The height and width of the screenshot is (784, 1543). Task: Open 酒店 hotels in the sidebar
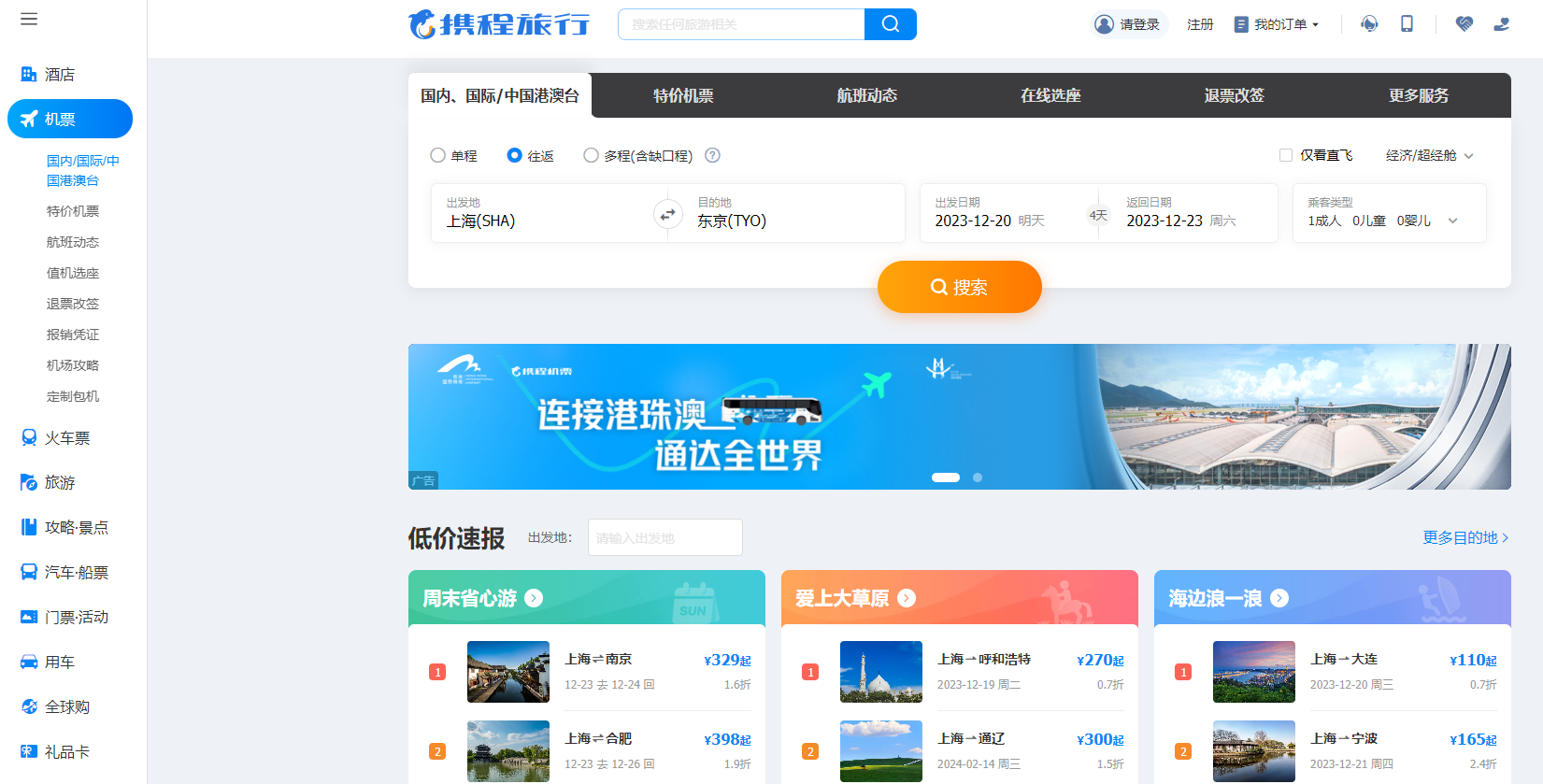point(70,75)
